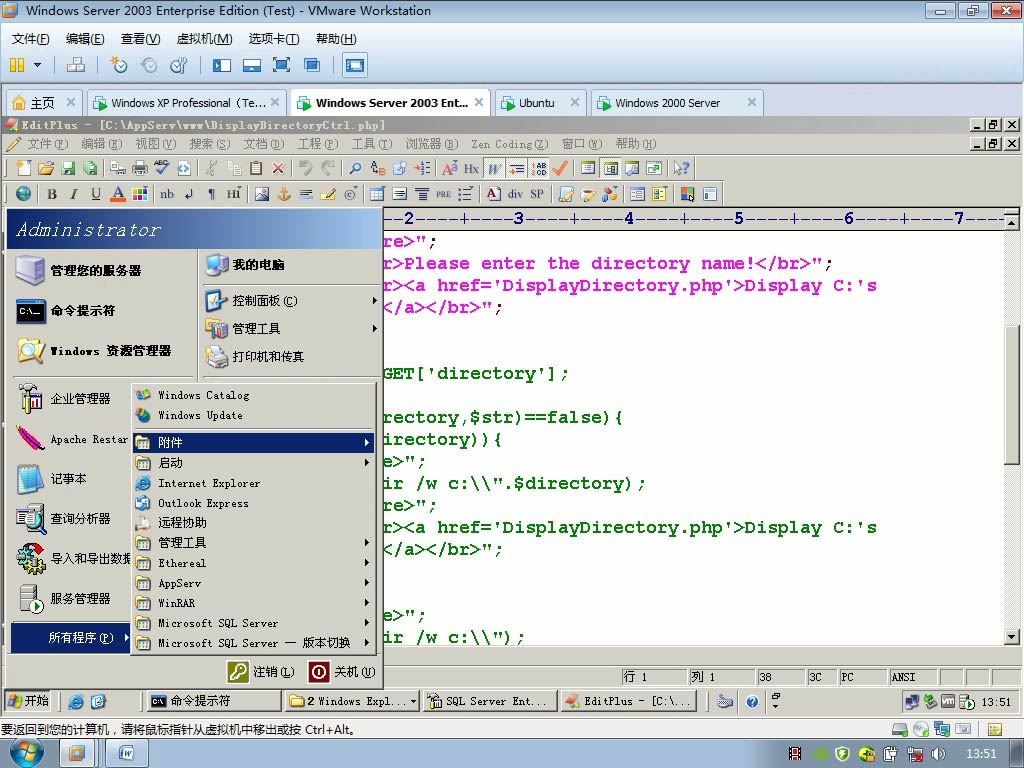Toggle word wrap W button
The image size is (1024, 768).
(x=494, y=168)
